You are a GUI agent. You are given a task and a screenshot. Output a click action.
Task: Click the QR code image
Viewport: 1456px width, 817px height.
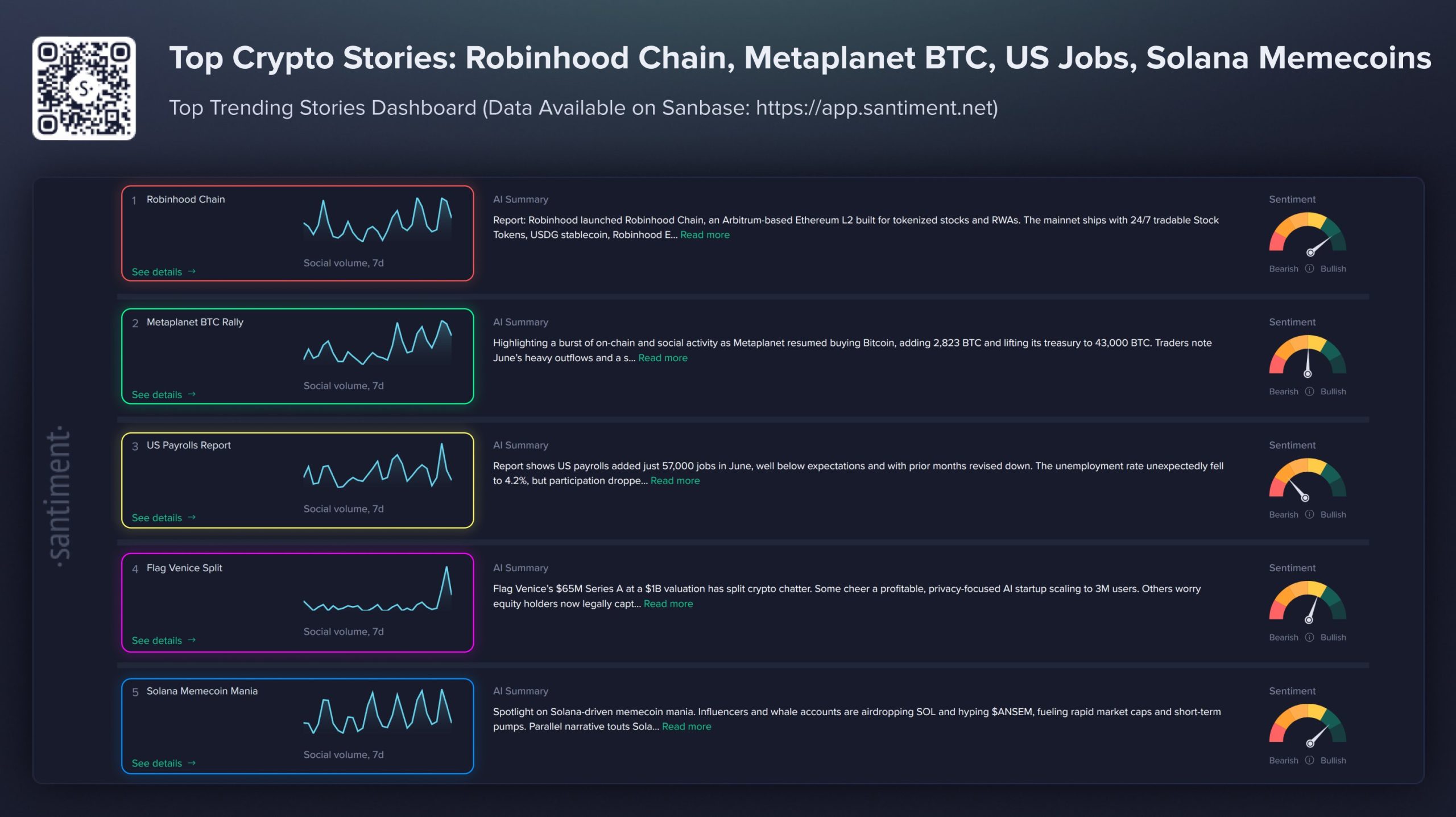[x=84, y=88]
